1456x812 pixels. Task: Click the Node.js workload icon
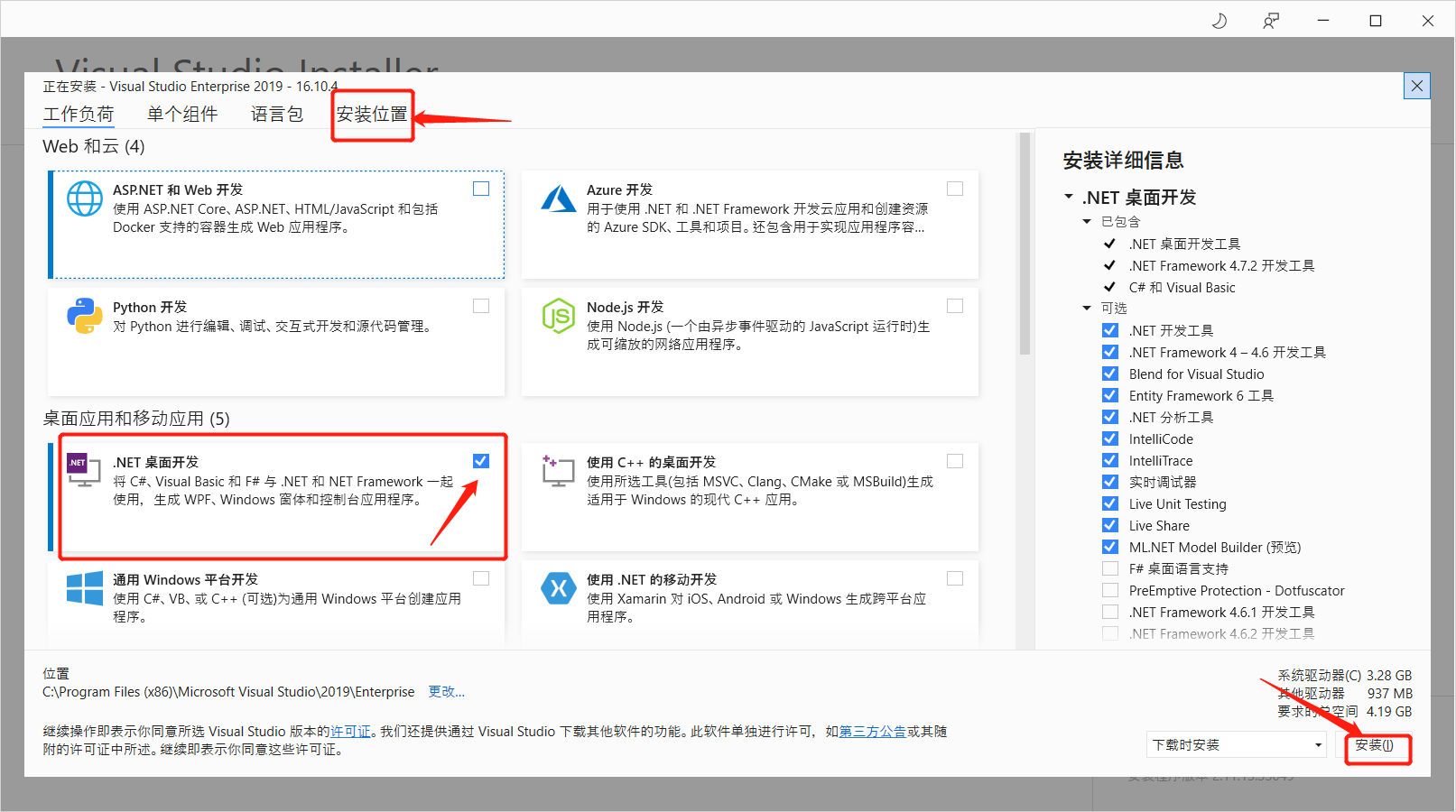click(558, 316)
